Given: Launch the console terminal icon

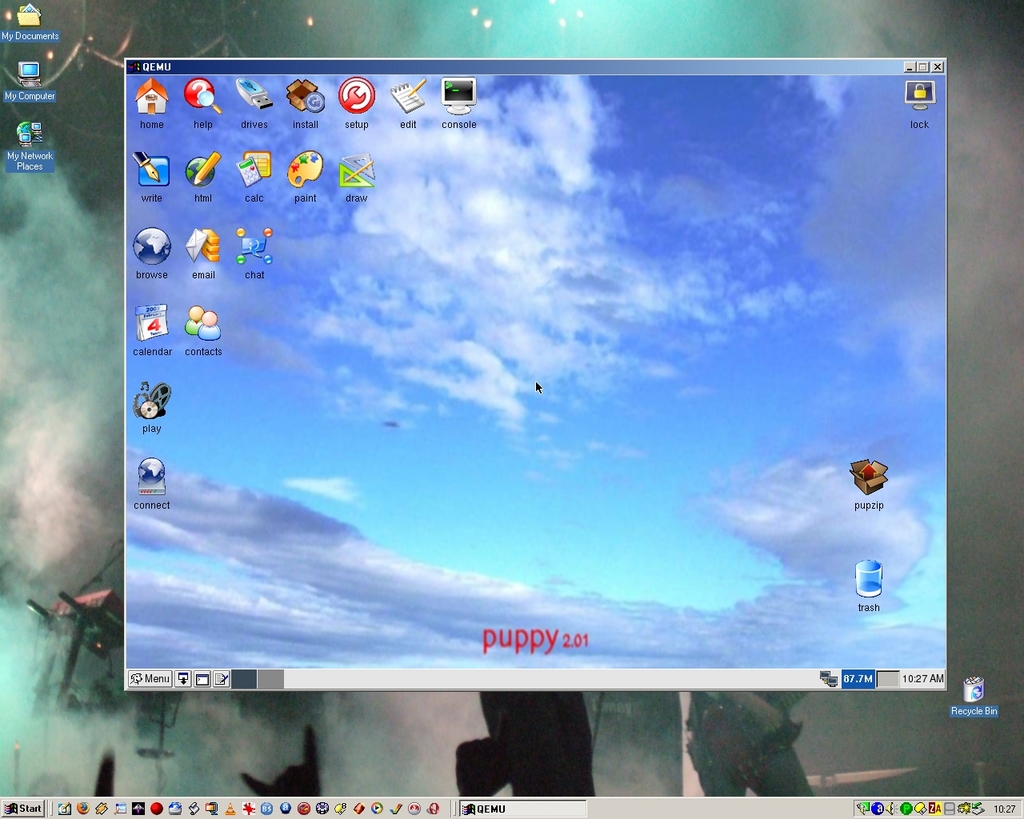Looking at the screenshot, I should tap(458, 103).
